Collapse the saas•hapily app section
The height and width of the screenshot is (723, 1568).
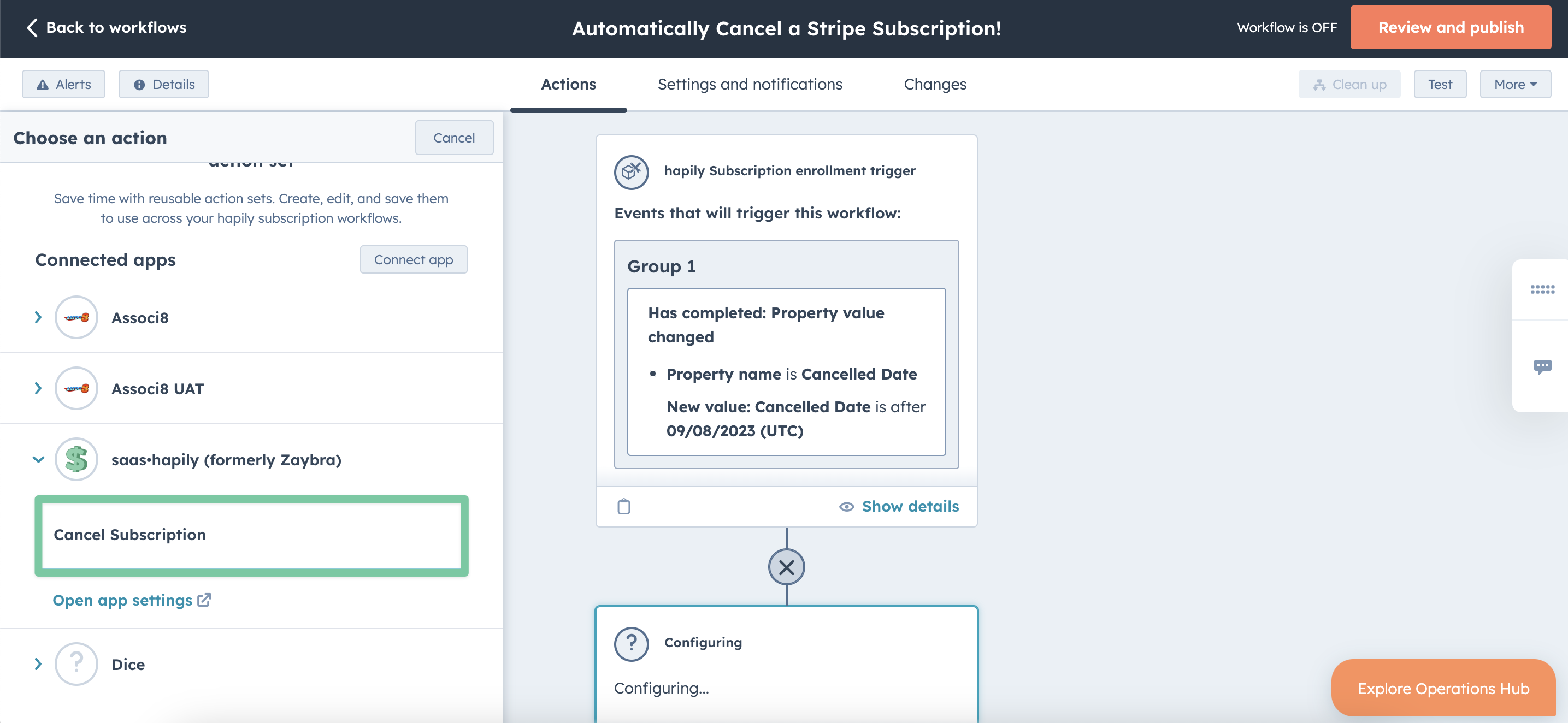(38, 459)
